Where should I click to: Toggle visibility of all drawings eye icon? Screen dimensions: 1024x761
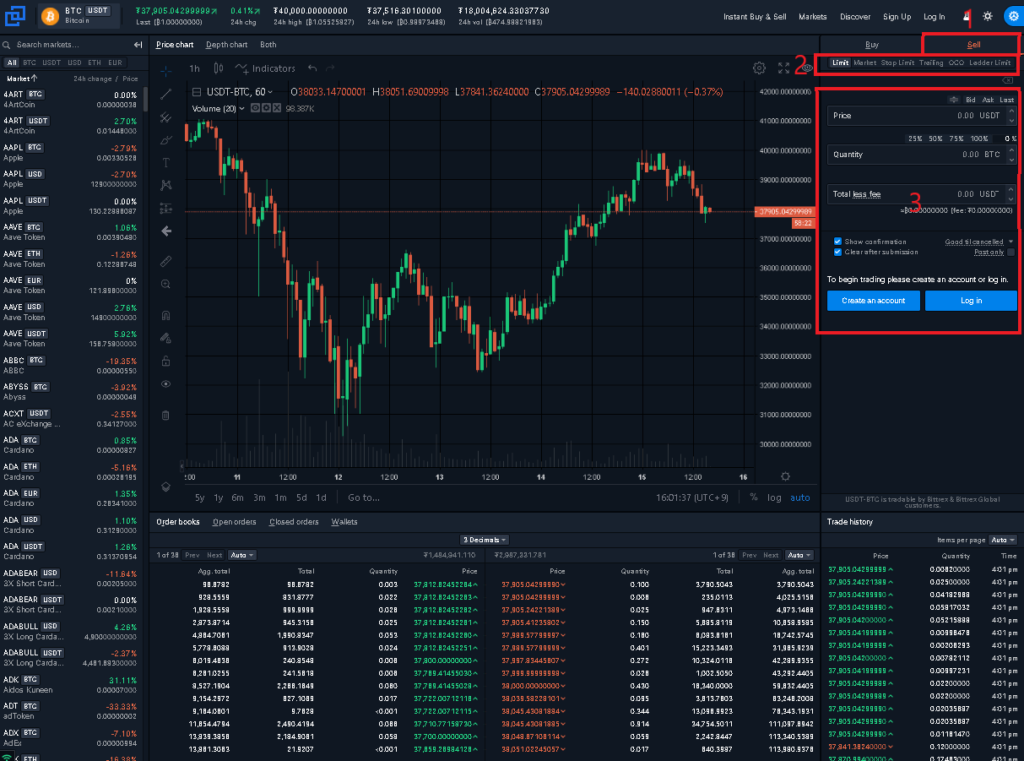(x=166, y=384)
